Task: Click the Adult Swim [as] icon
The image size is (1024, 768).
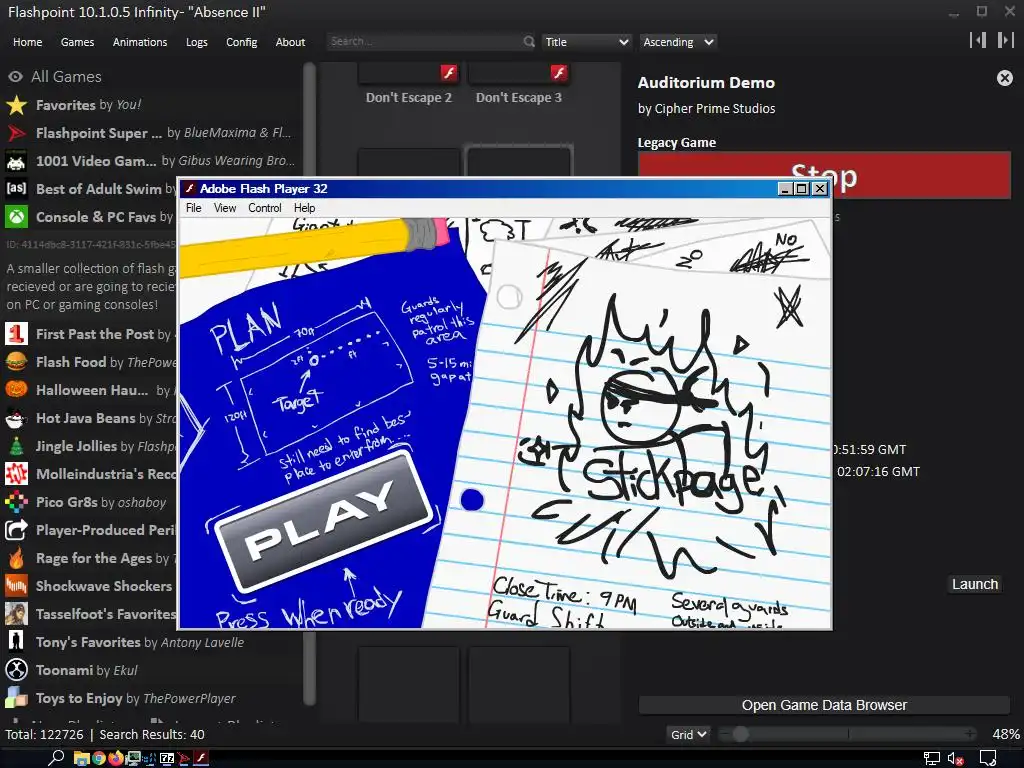Action: click(16, 189)
